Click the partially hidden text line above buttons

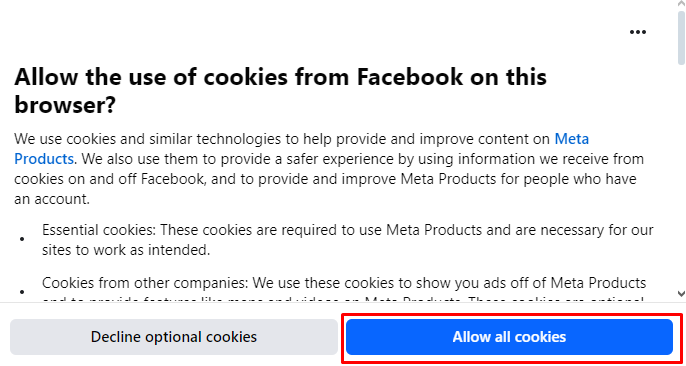tap(343, 299)
